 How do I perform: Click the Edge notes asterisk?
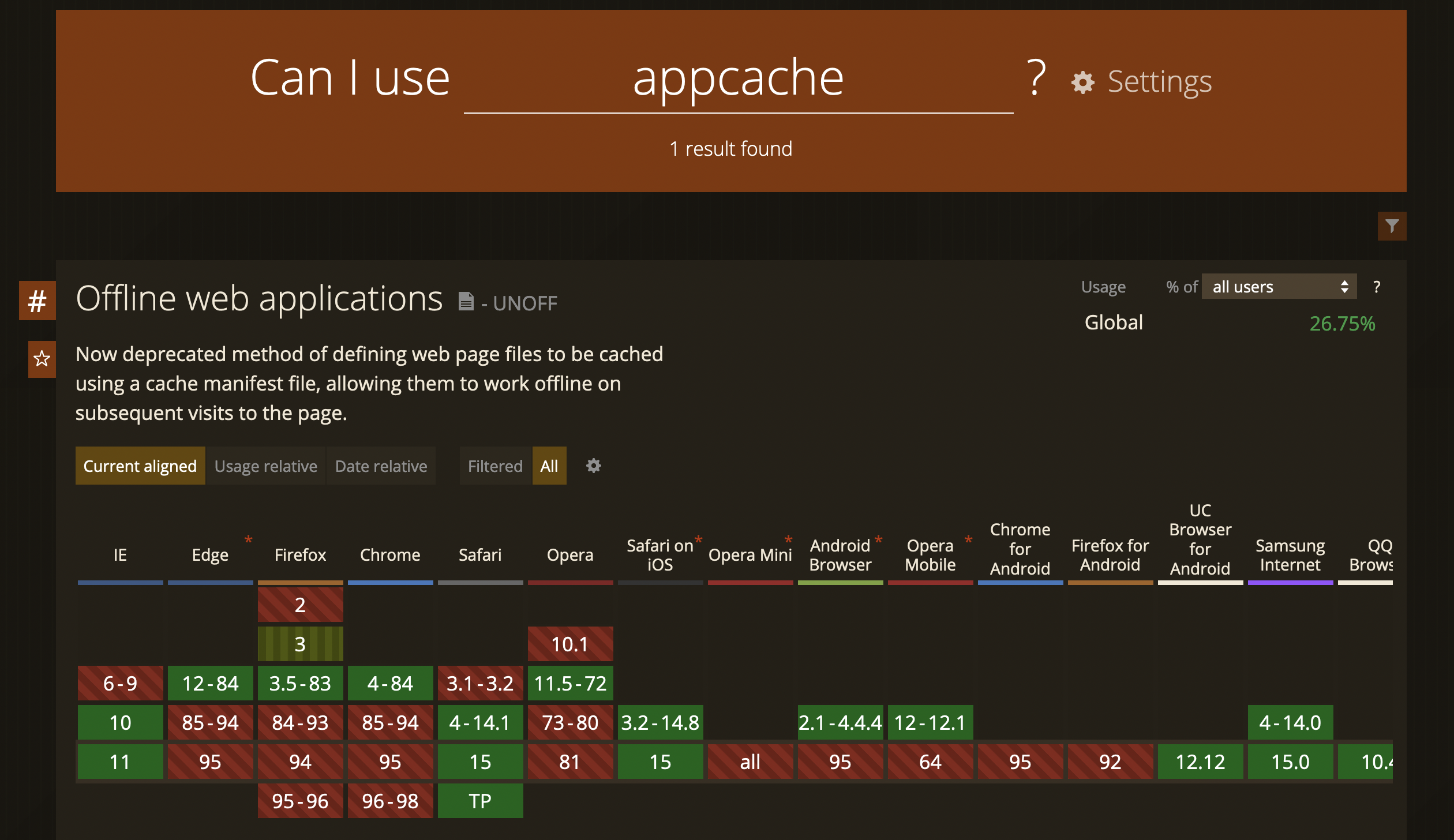pyautogui.click(x=248, y=541)
